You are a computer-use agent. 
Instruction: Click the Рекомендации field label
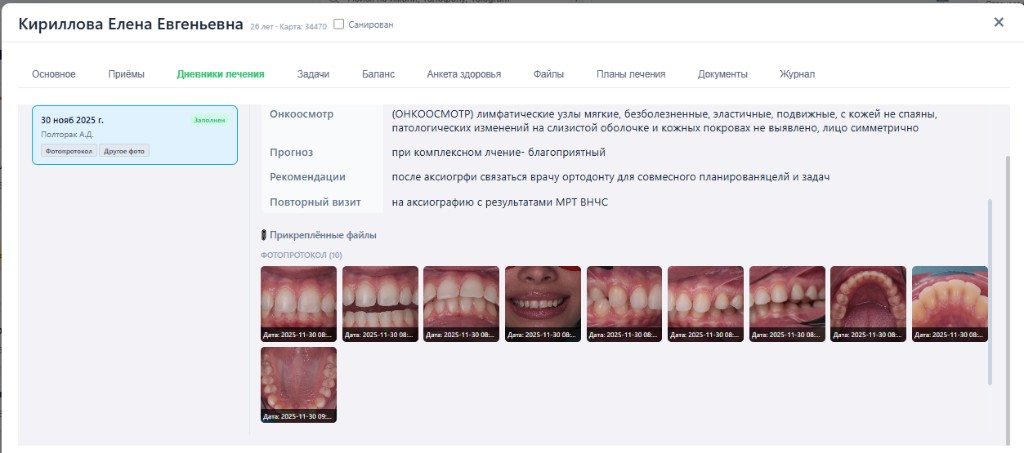pos(308,177)
